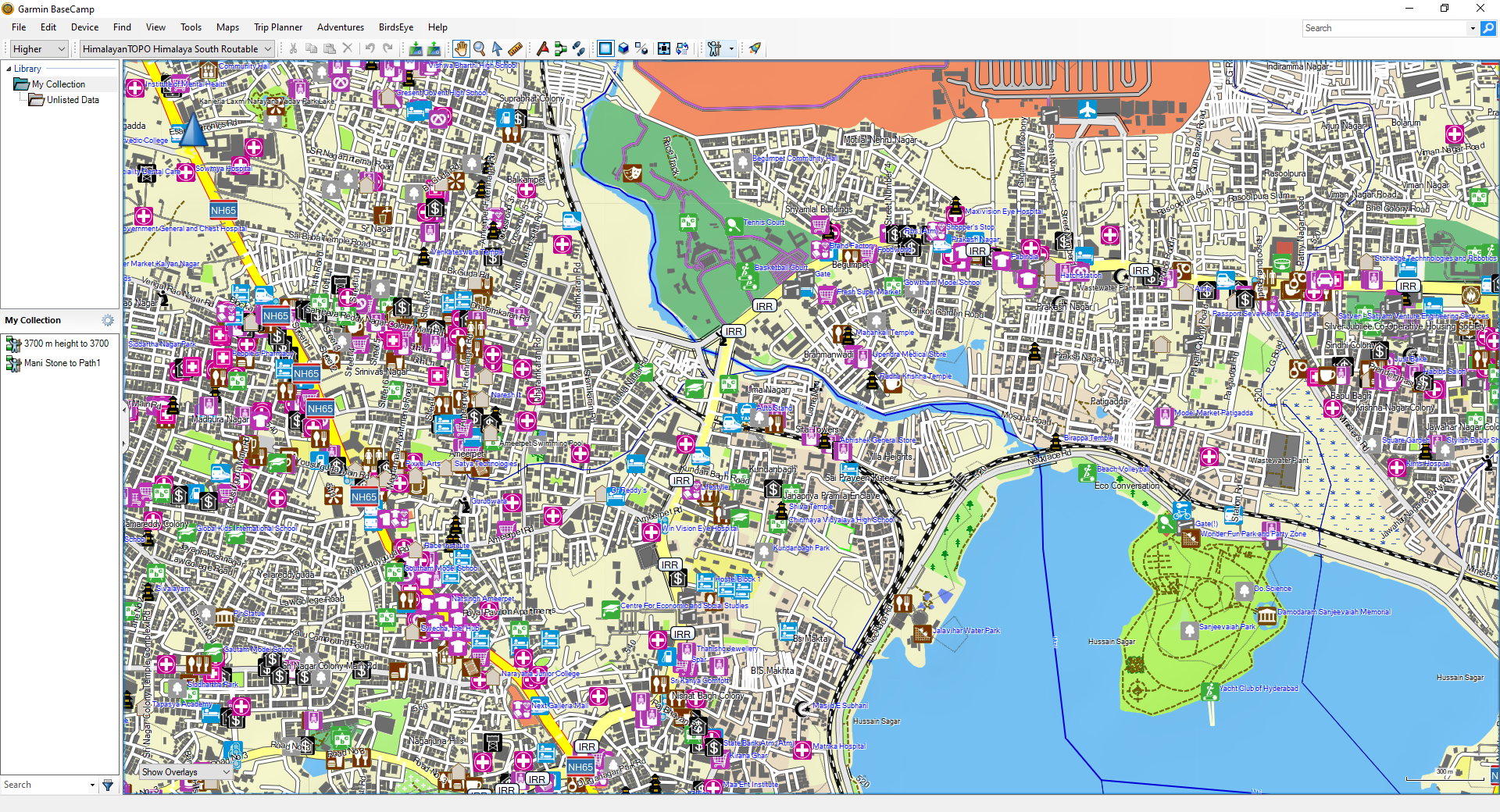The image size is (1500, 812).
Task: Click the Eco Conversation map label
Action: [x=1127, y=486]
